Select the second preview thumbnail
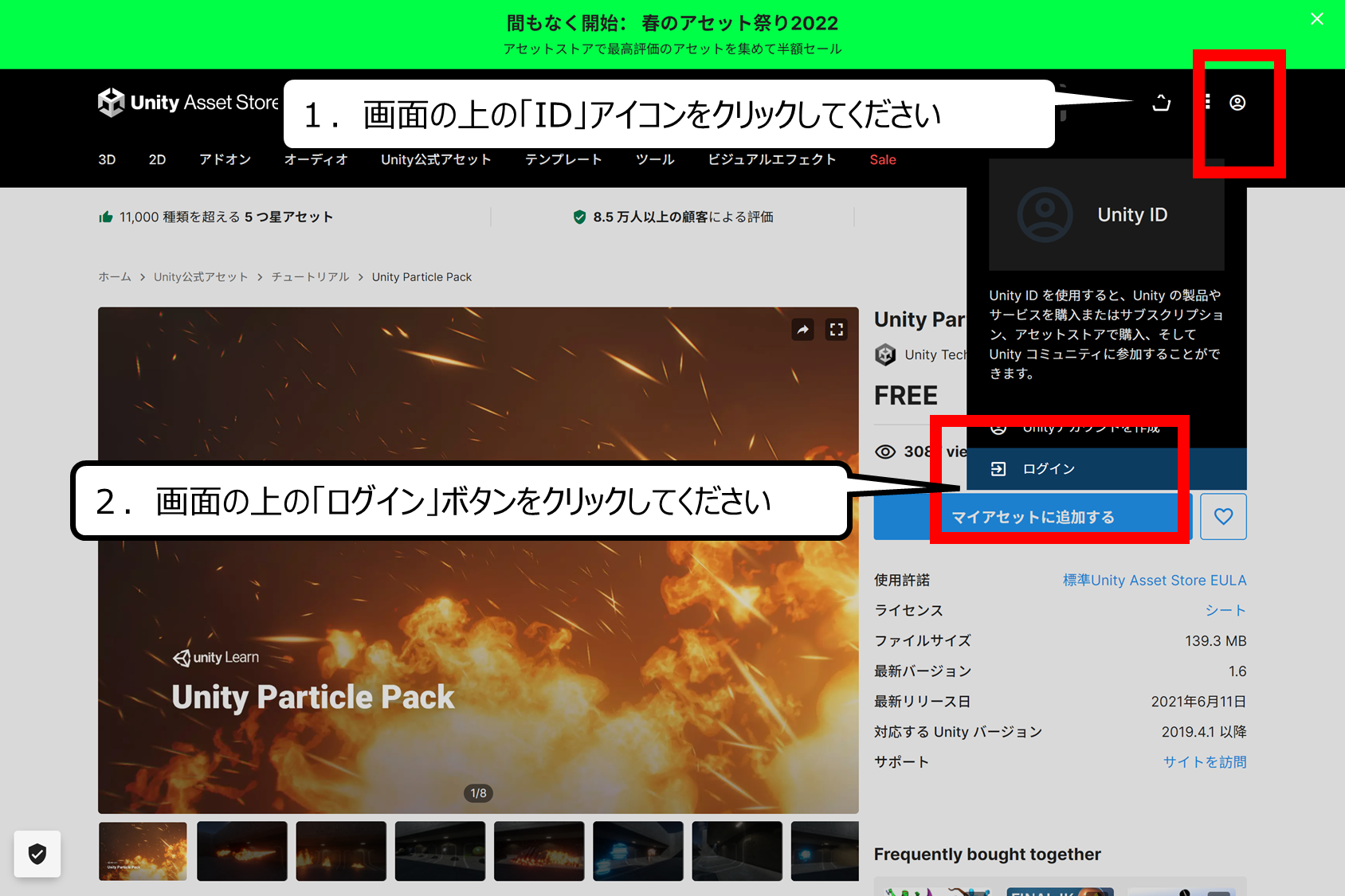This screenshot has height=896, width=1345. 242,851
